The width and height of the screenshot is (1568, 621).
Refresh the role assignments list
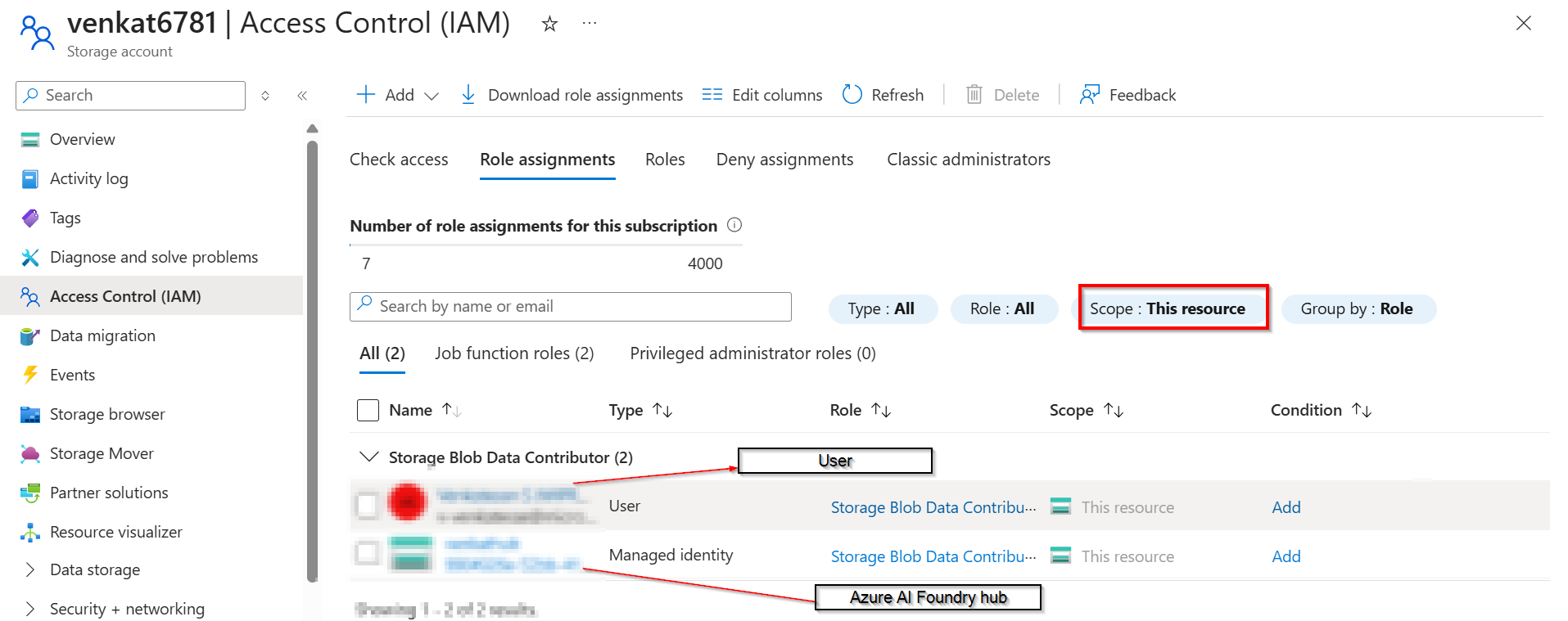point(883,95)
